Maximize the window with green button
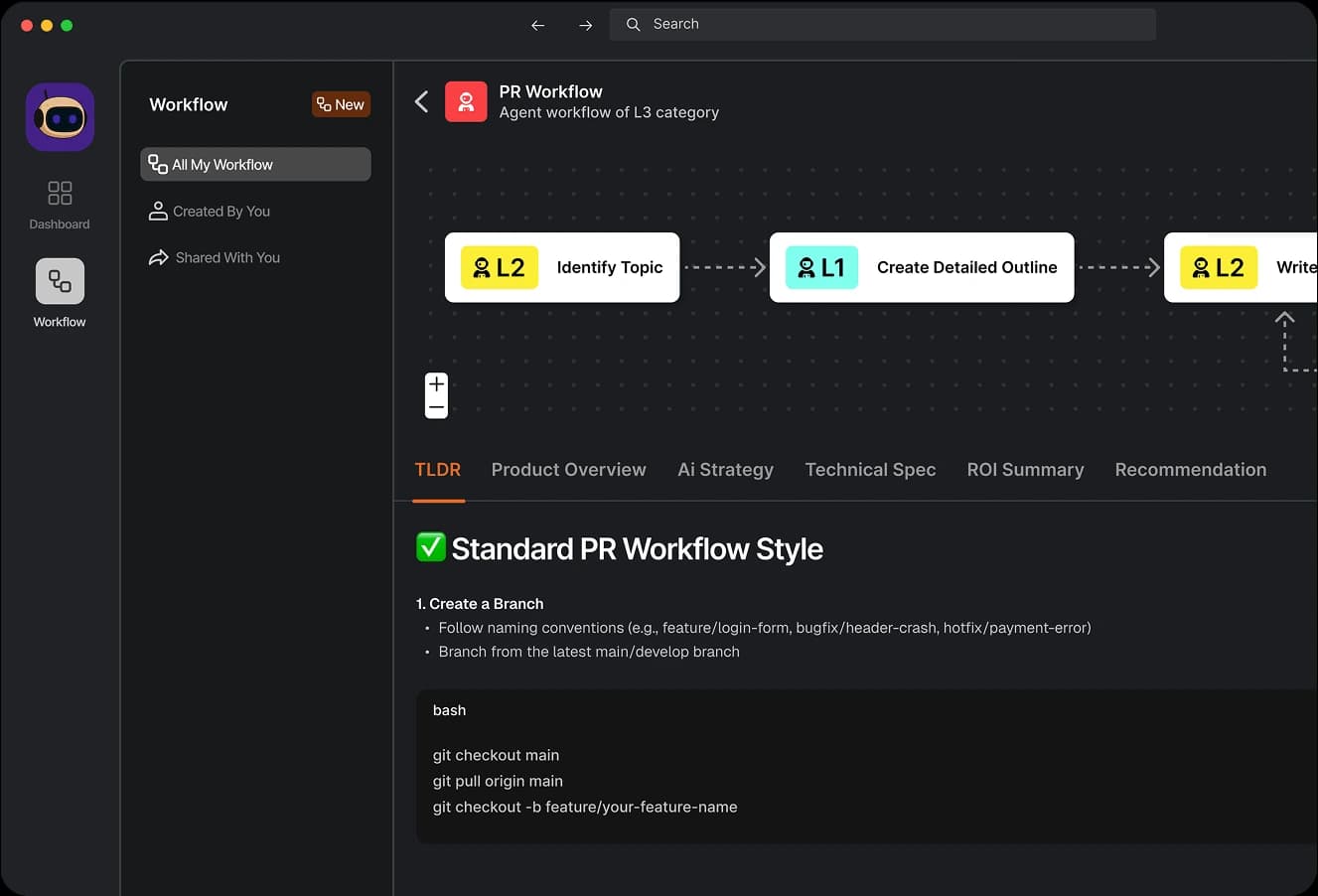 (67, 25)
